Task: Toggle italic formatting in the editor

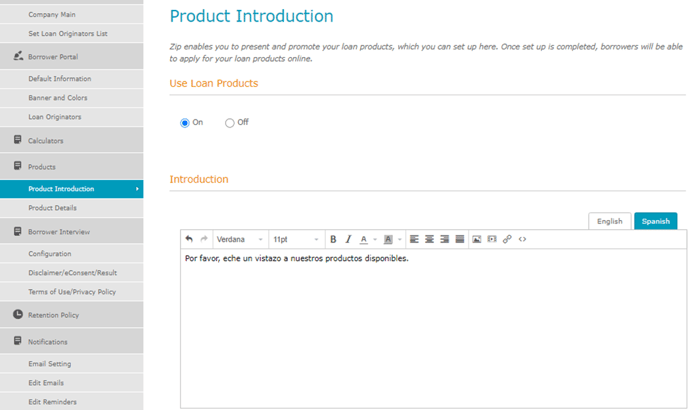Action: click(x=347, y=240)
